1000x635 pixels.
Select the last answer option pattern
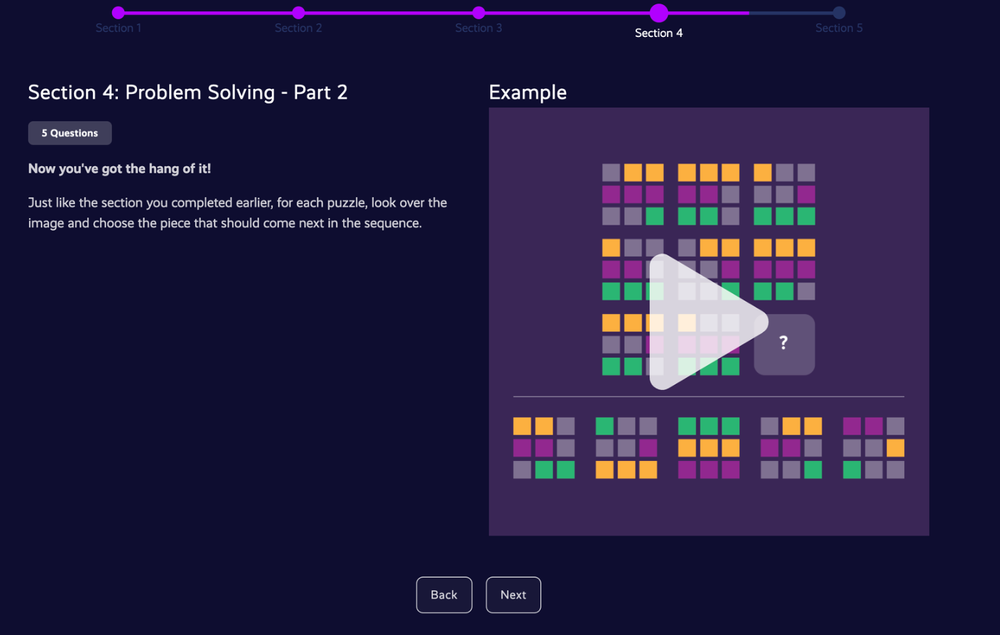[874, 446]
